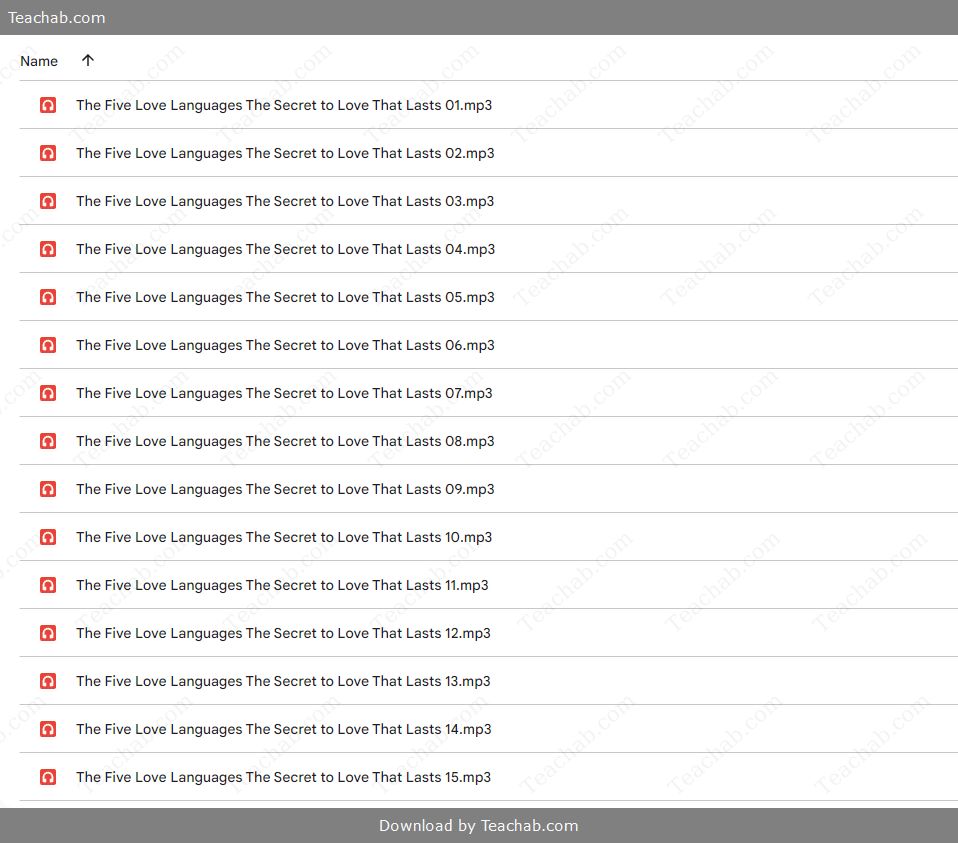This screenshot has width=958, height=843.
Task: Click the audio icon for file 03.mp3
Action: coord(48,201)
